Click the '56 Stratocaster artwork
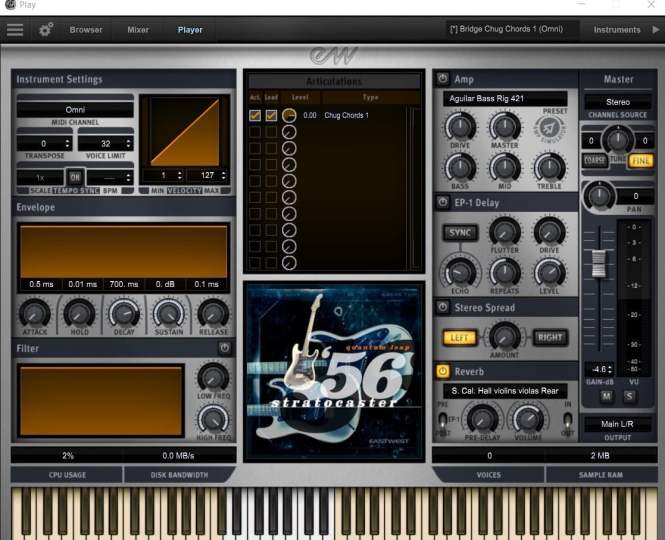The height and width of the screenshot is (540, 665). [x=334, y=372]
